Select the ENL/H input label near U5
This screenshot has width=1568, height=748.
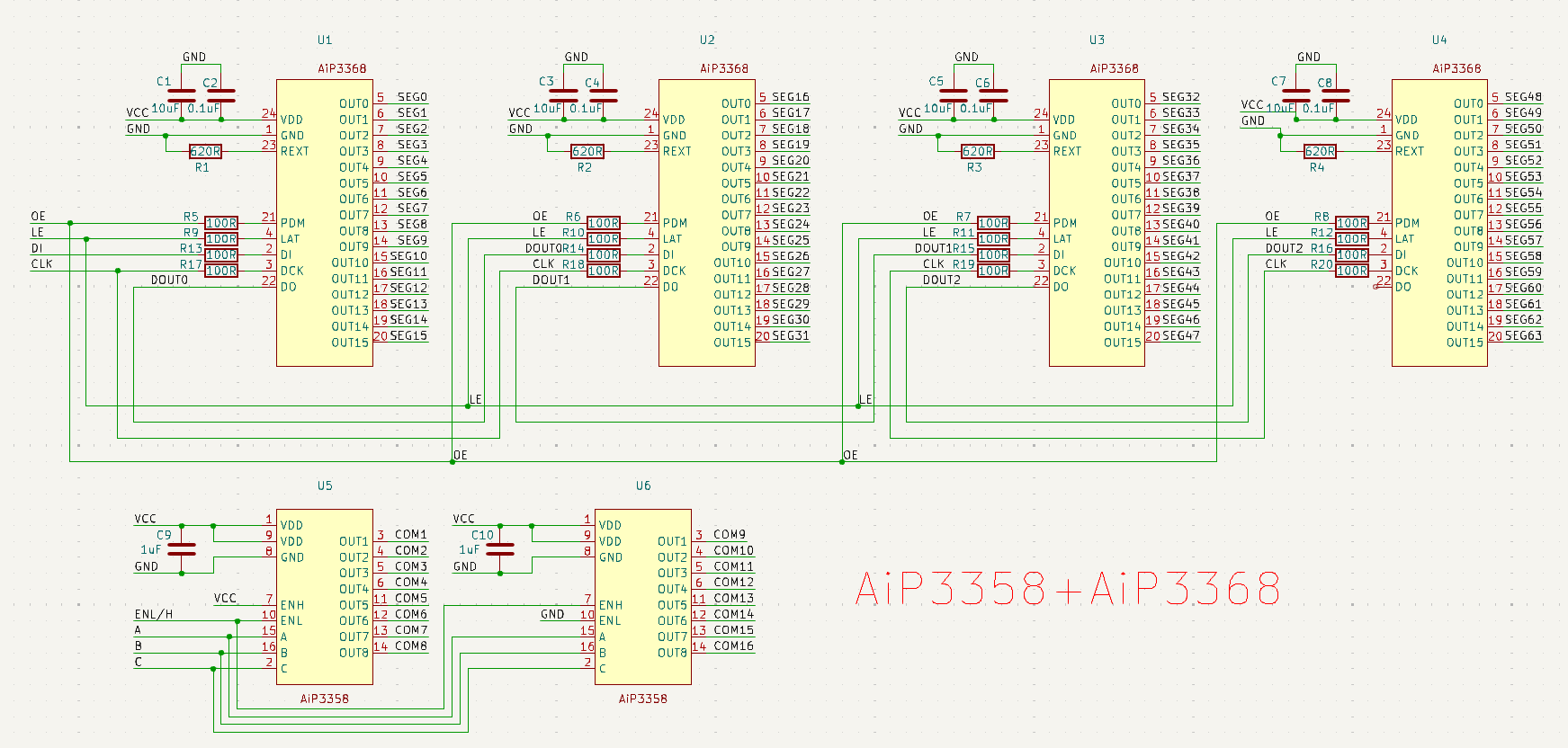pyautogui.click(x=154, y=614)
